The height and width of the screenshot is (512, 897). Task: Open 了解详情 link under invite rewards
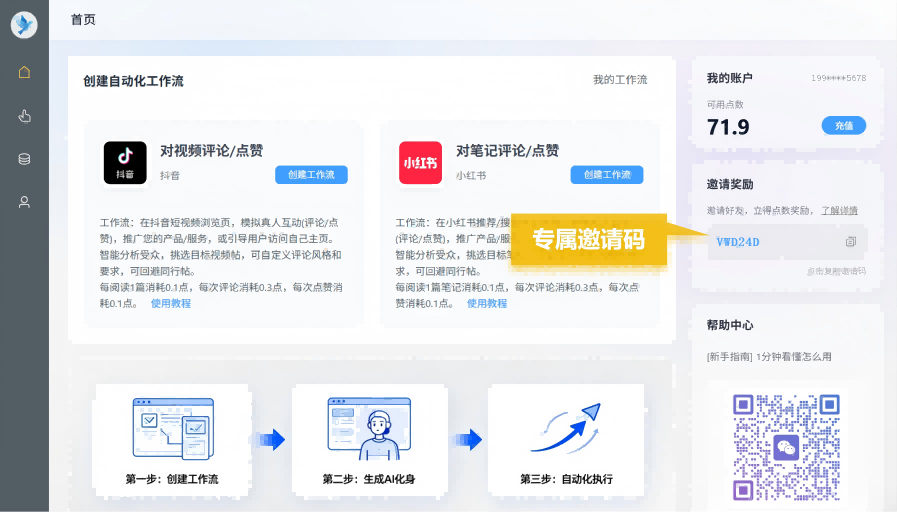(x=839, y=211)
